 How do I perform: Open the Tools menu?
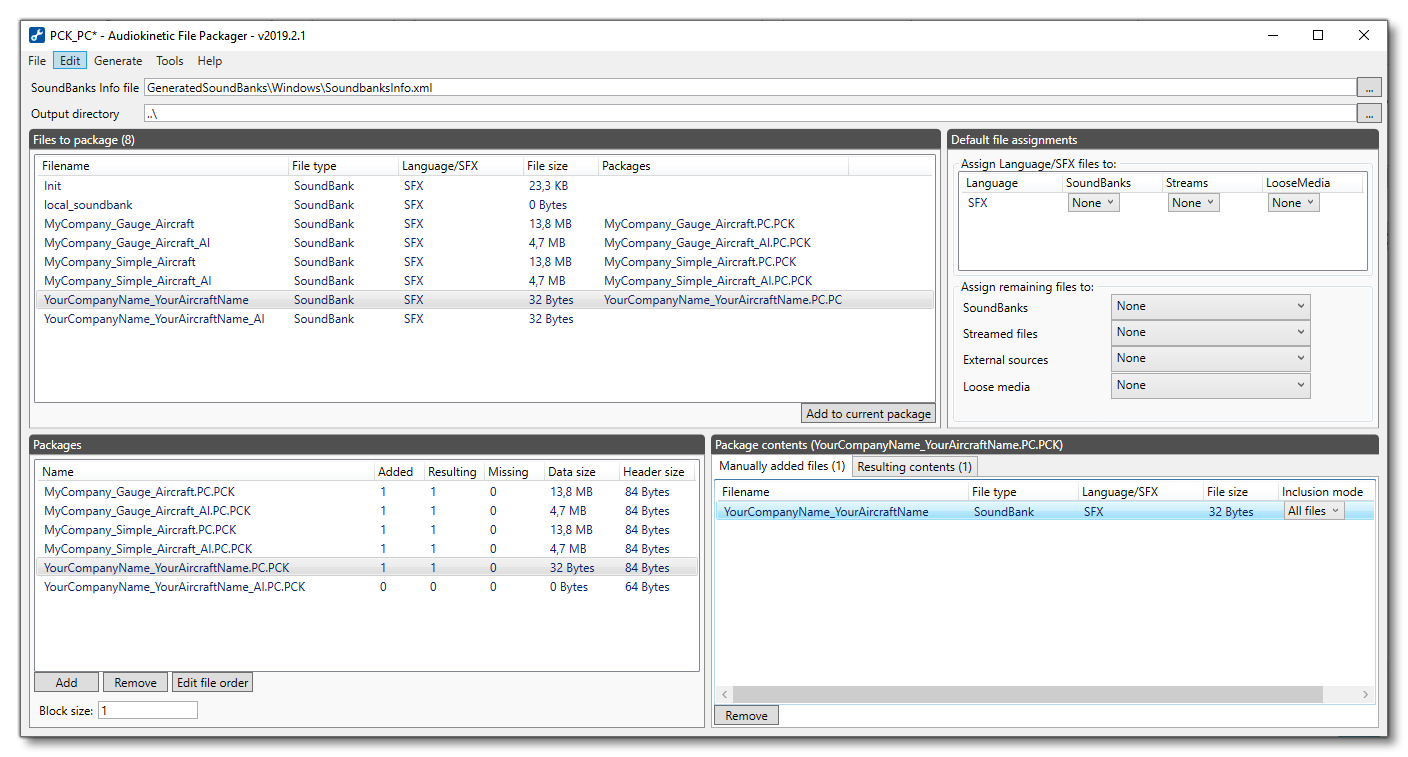coord(169,60)
